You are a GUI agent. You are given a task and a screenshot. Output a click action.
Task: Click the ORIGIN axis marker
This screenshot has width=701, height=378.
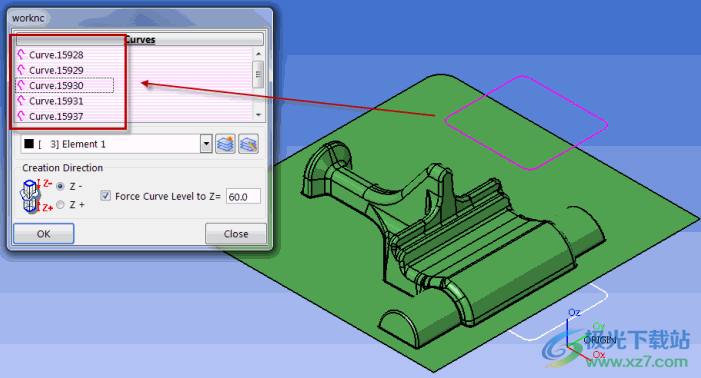tap(600, 340)
